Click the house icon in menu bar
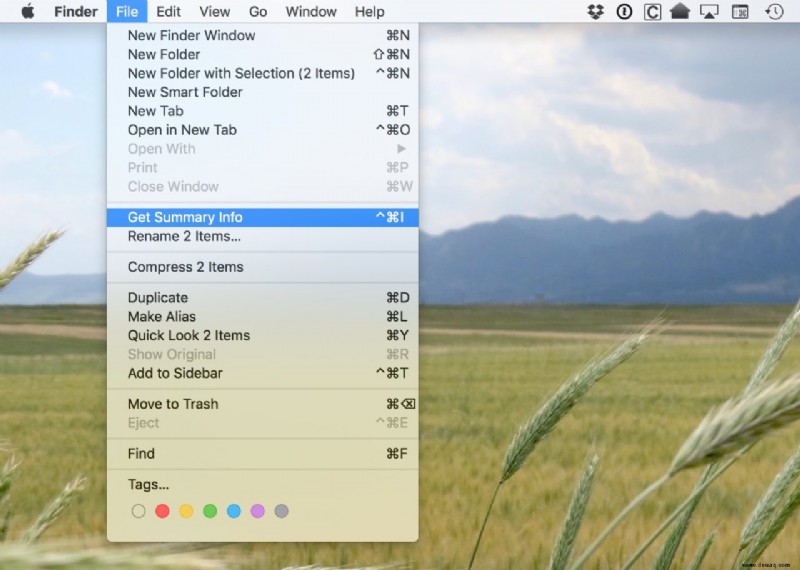The image size is (800, 570). click(680, 11)
